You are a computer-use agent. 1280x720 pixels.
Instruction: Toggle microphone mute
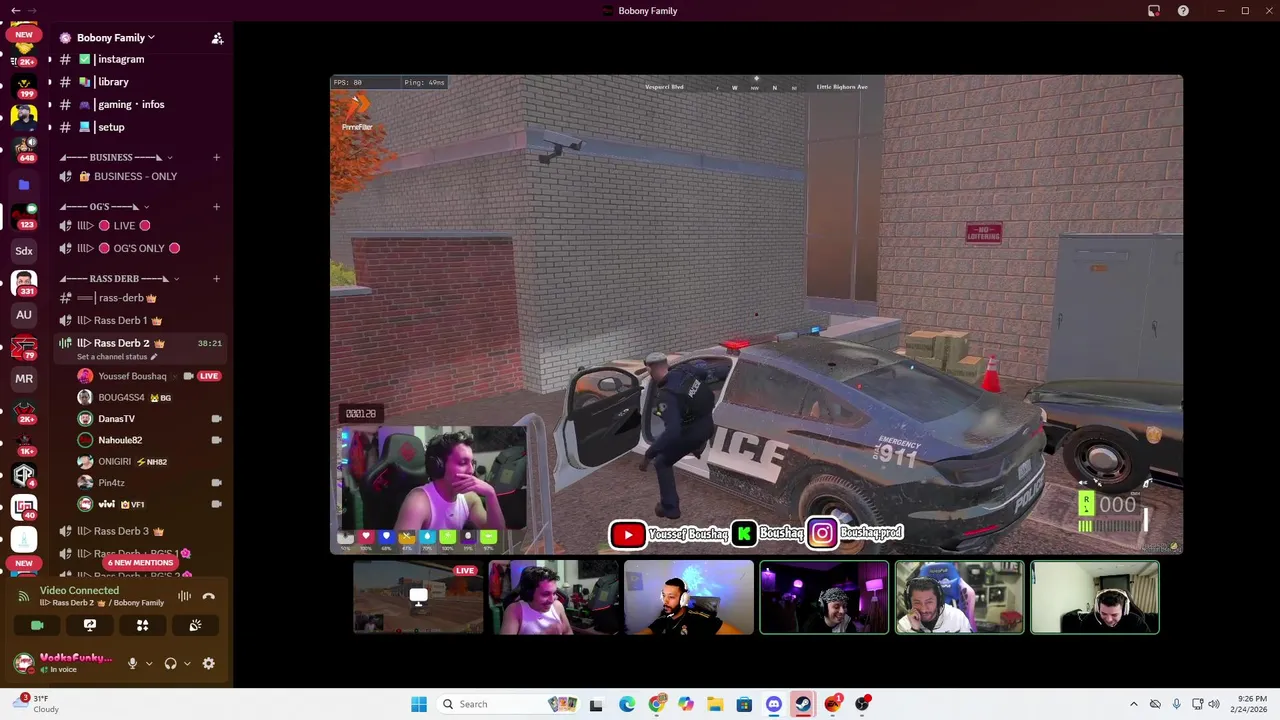[132, 663]
